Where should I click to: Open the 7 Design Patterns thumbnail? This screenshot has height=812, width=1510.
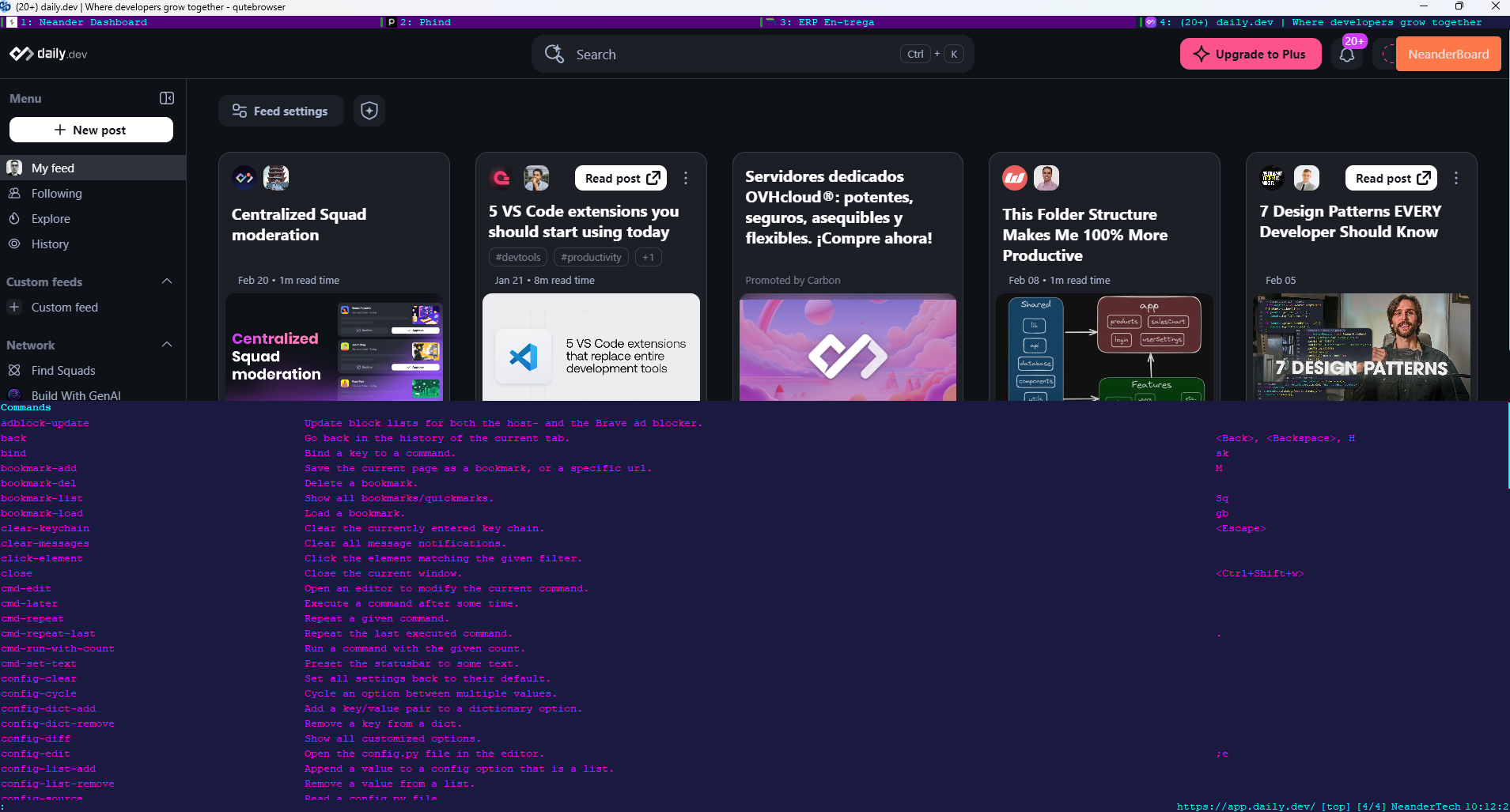pos(1361,347)
